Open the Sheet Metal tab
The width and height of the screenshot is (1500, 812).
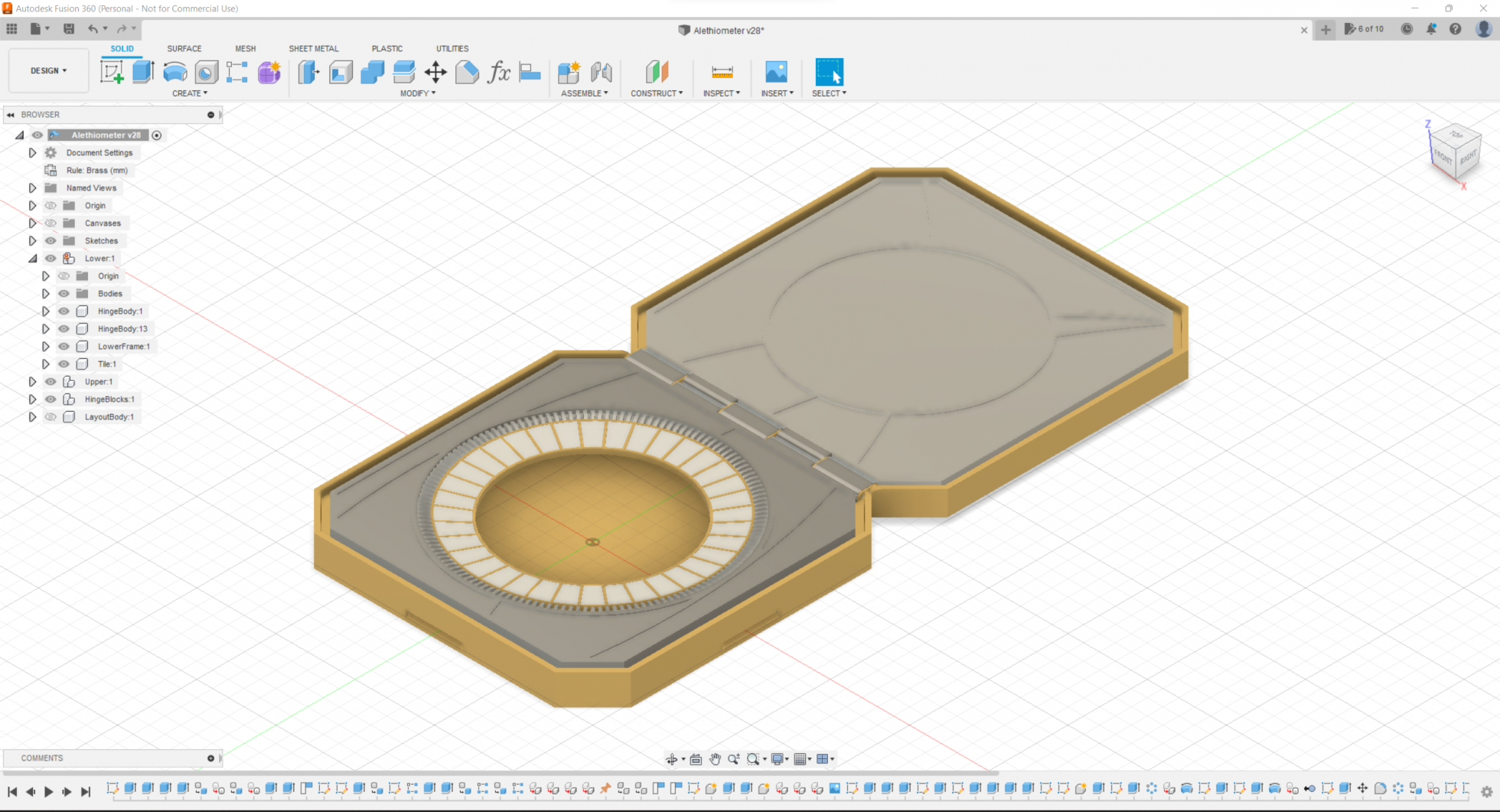pyautogui.click(x=313, y=48)
